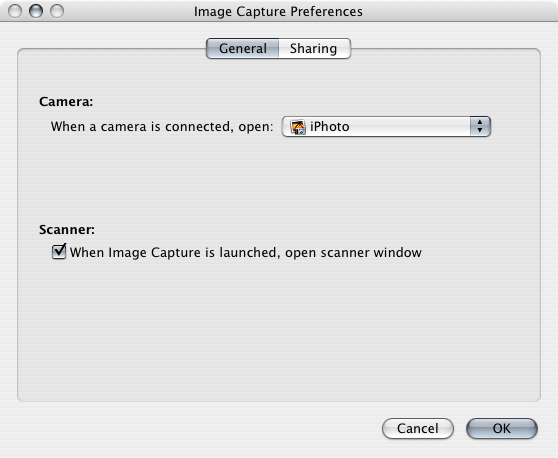
Task: Click blank panel space below the scanner checkbox
Action: tap(278, 331)
